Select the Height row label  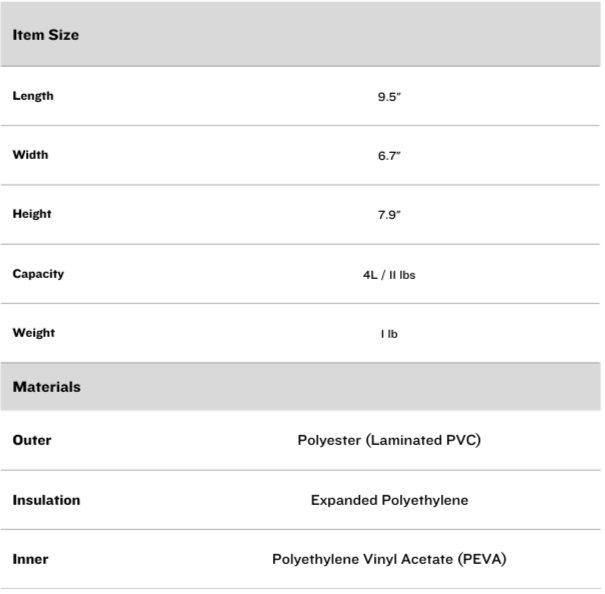(x=32, y=214)
